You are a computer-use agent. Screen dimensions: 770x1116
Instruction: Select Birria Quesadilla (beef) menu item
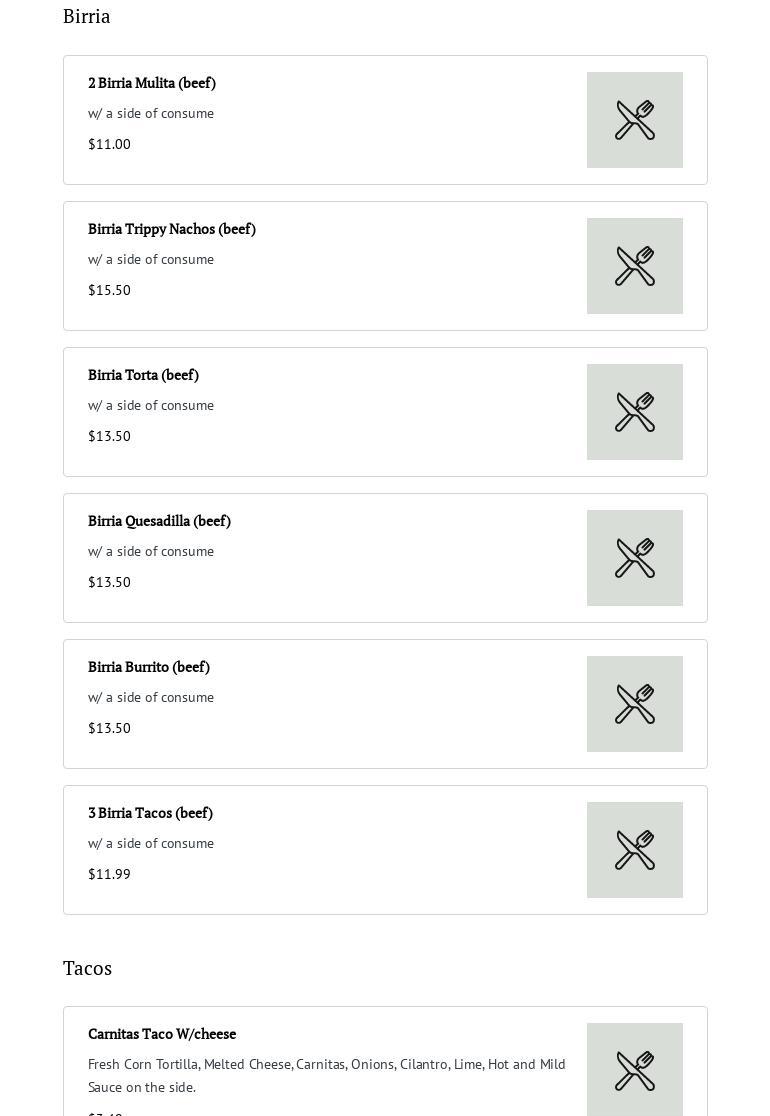coord(159,521)
